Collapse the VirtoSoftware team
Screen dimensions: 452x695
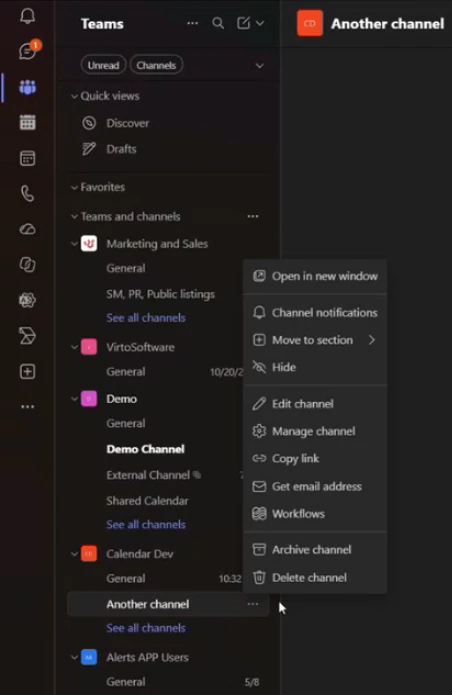click(74, 347)
